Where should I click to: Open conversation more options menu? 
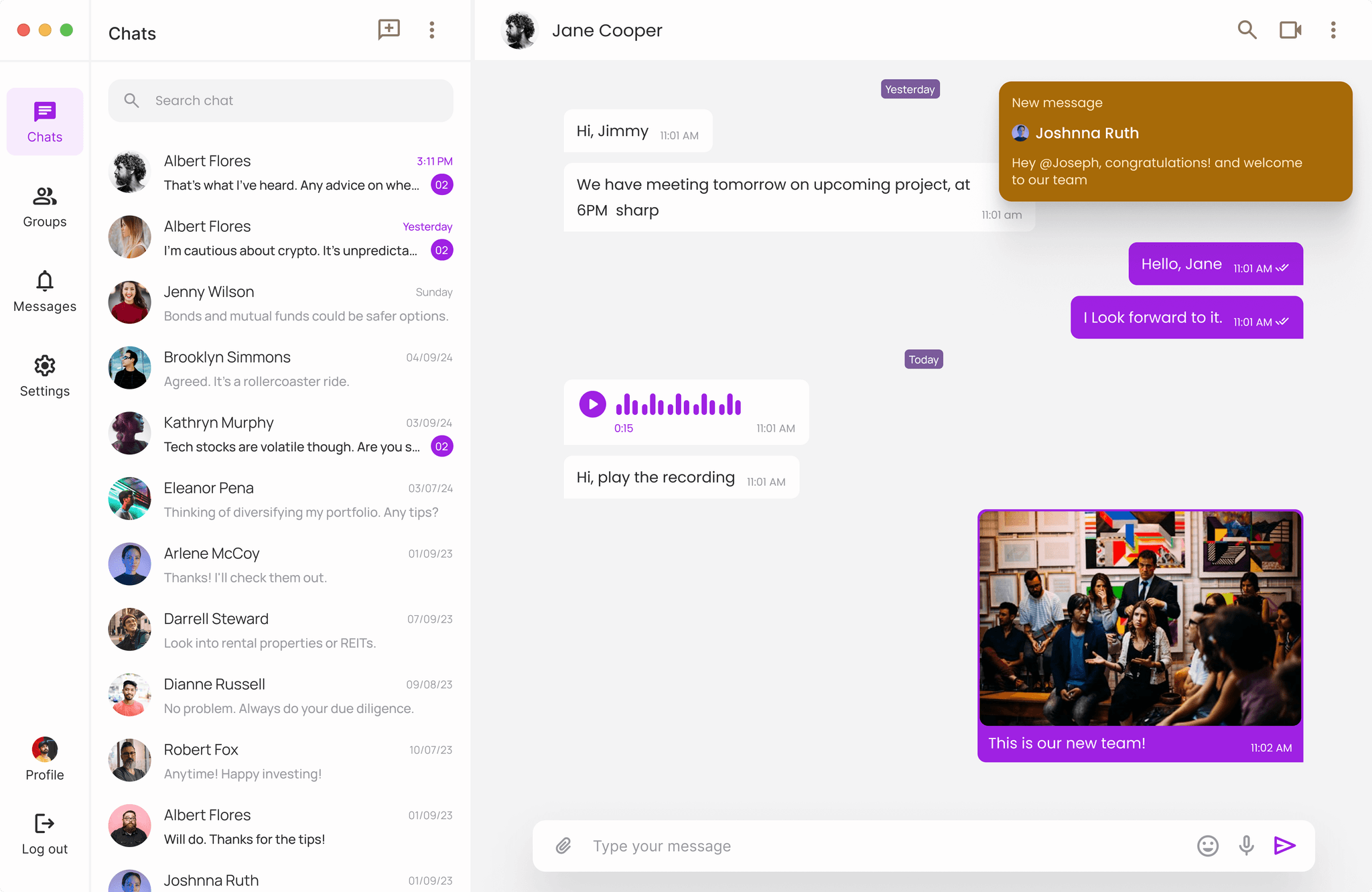click(x=1333, y=29)
